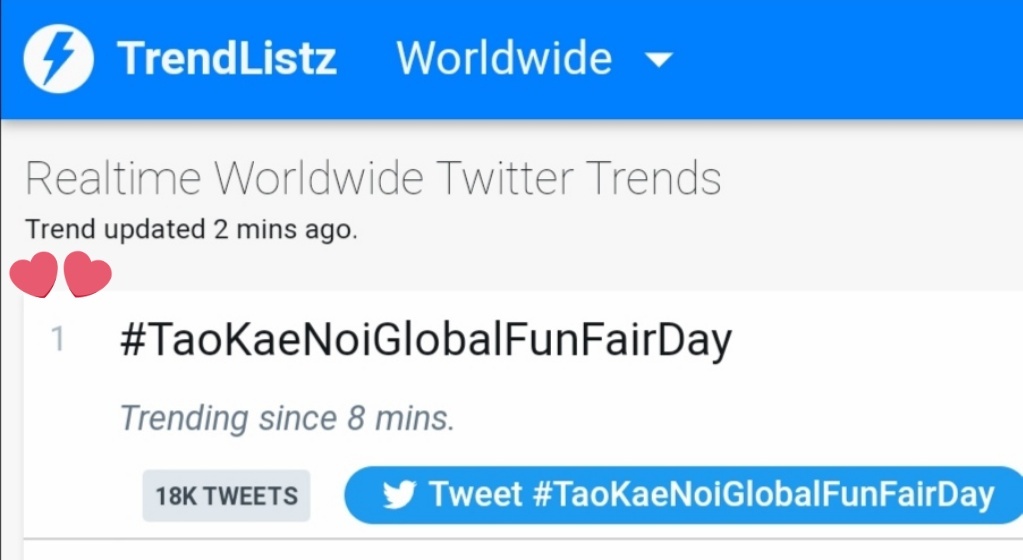Viewport: 1023px width, 560px height.
Task: Click the TrendListz lightning bolt logo
Action: [58, 58]
